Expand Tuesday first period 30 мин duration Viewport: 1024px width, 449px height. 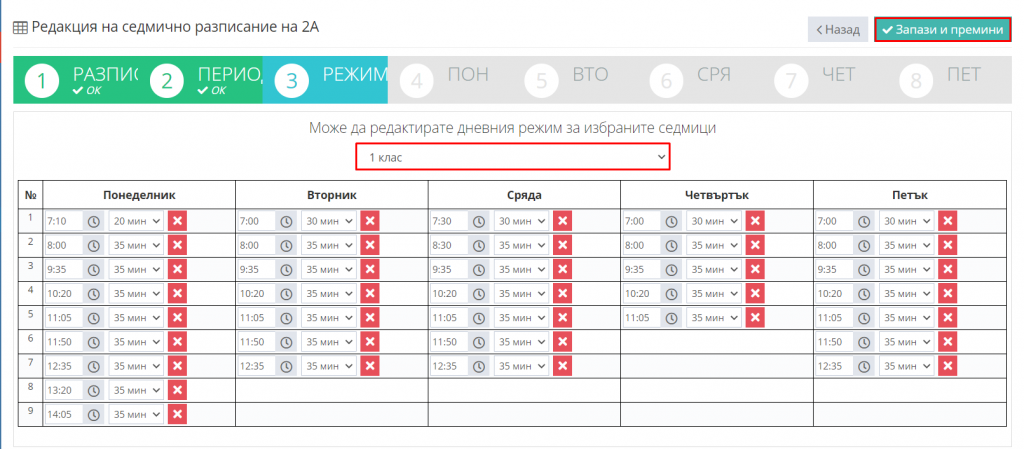click(329, 221)
